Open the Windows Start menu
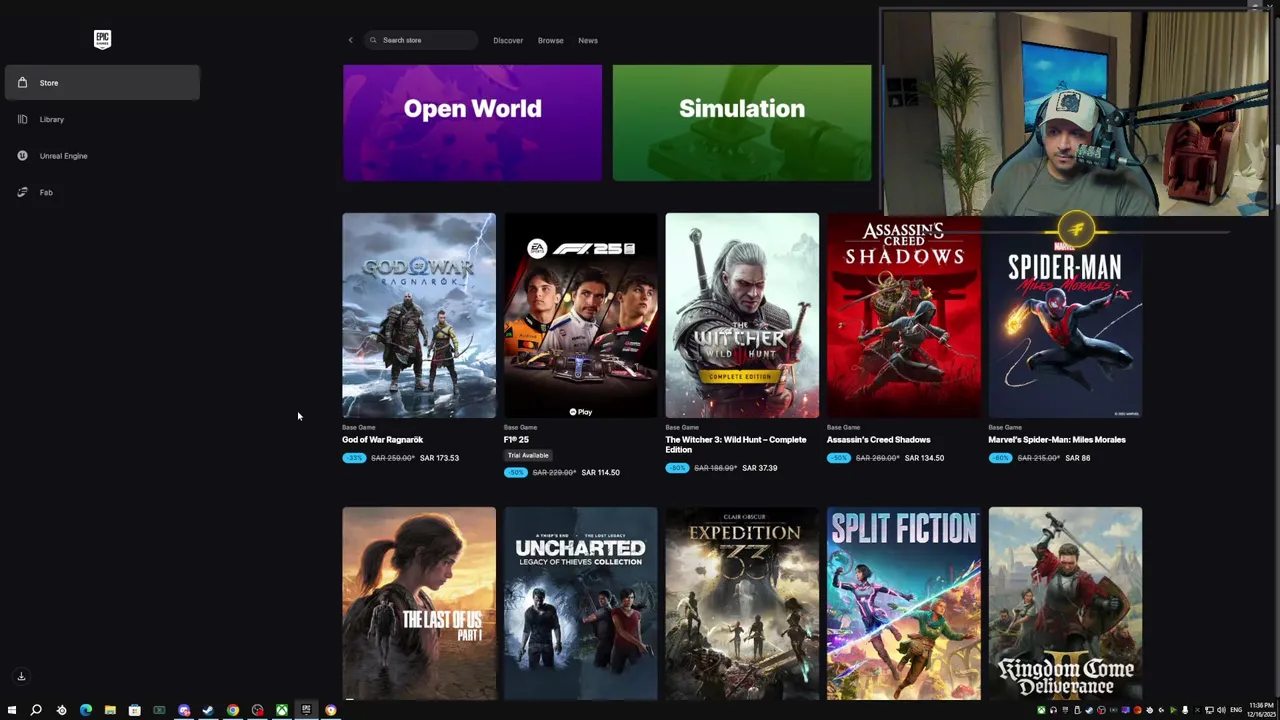 (x=12, y=710)
